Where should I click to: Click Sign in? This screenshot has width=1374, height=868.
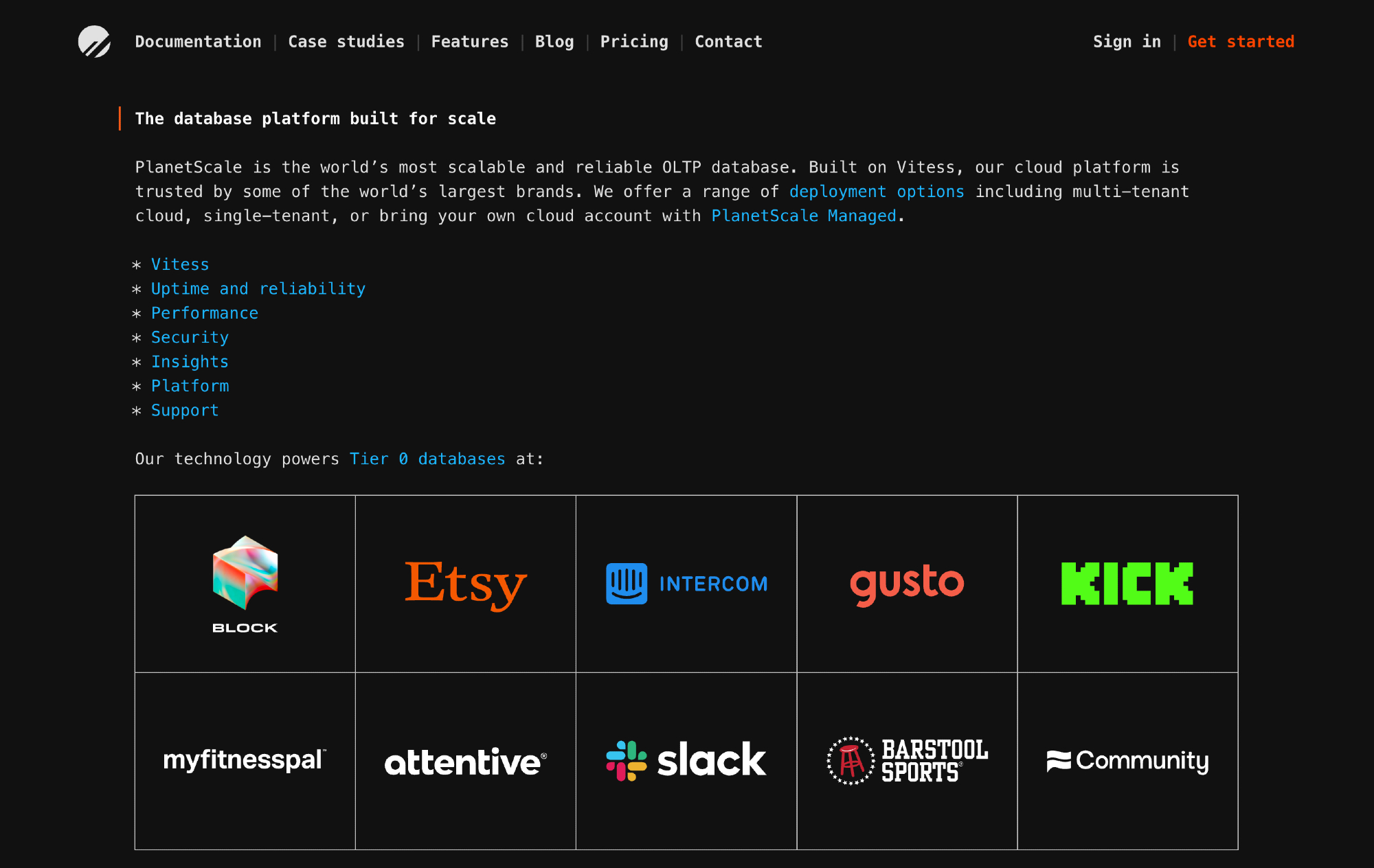1127,42
